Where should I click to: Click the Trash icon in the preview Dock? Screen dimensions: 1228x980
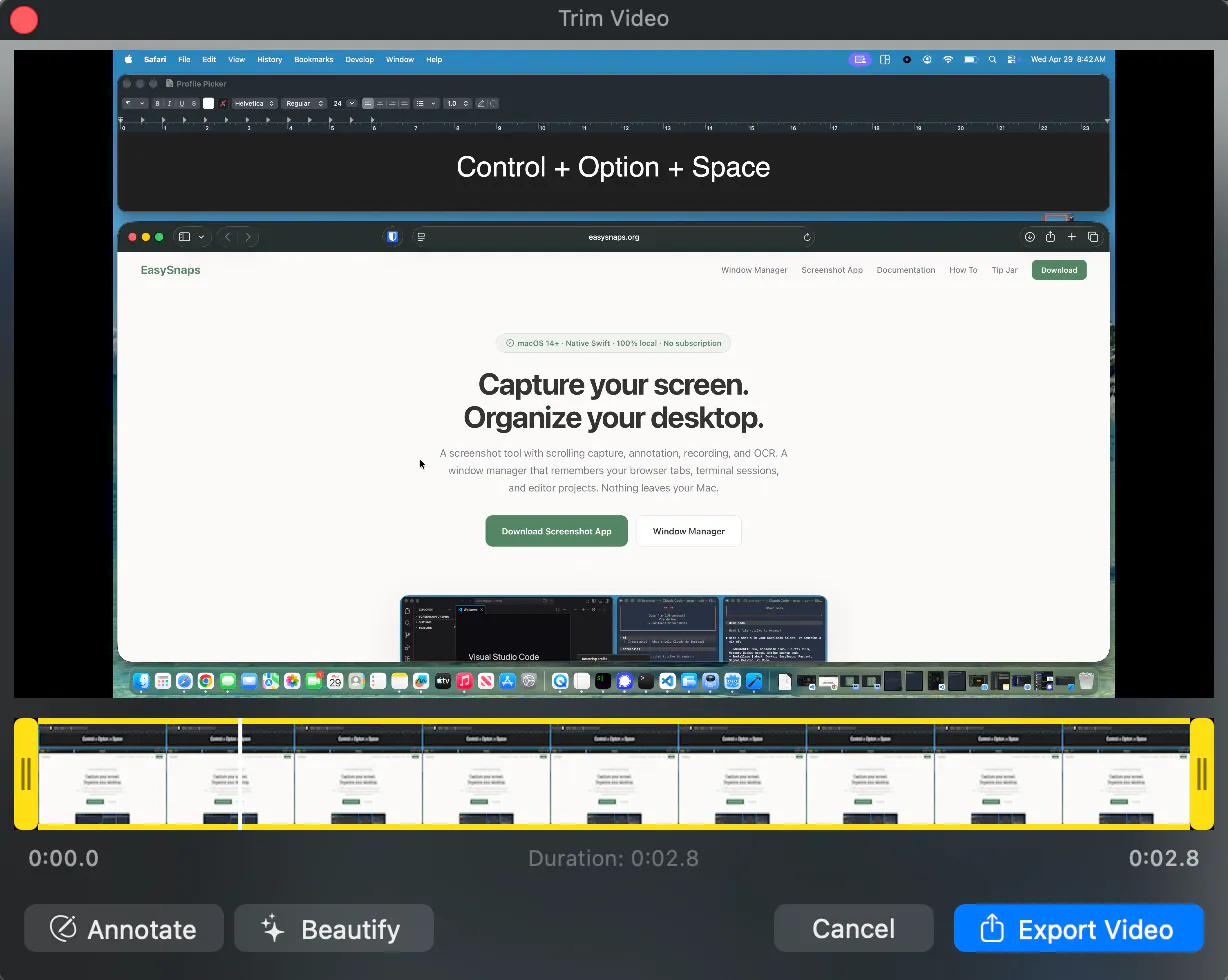point(1087,681)
